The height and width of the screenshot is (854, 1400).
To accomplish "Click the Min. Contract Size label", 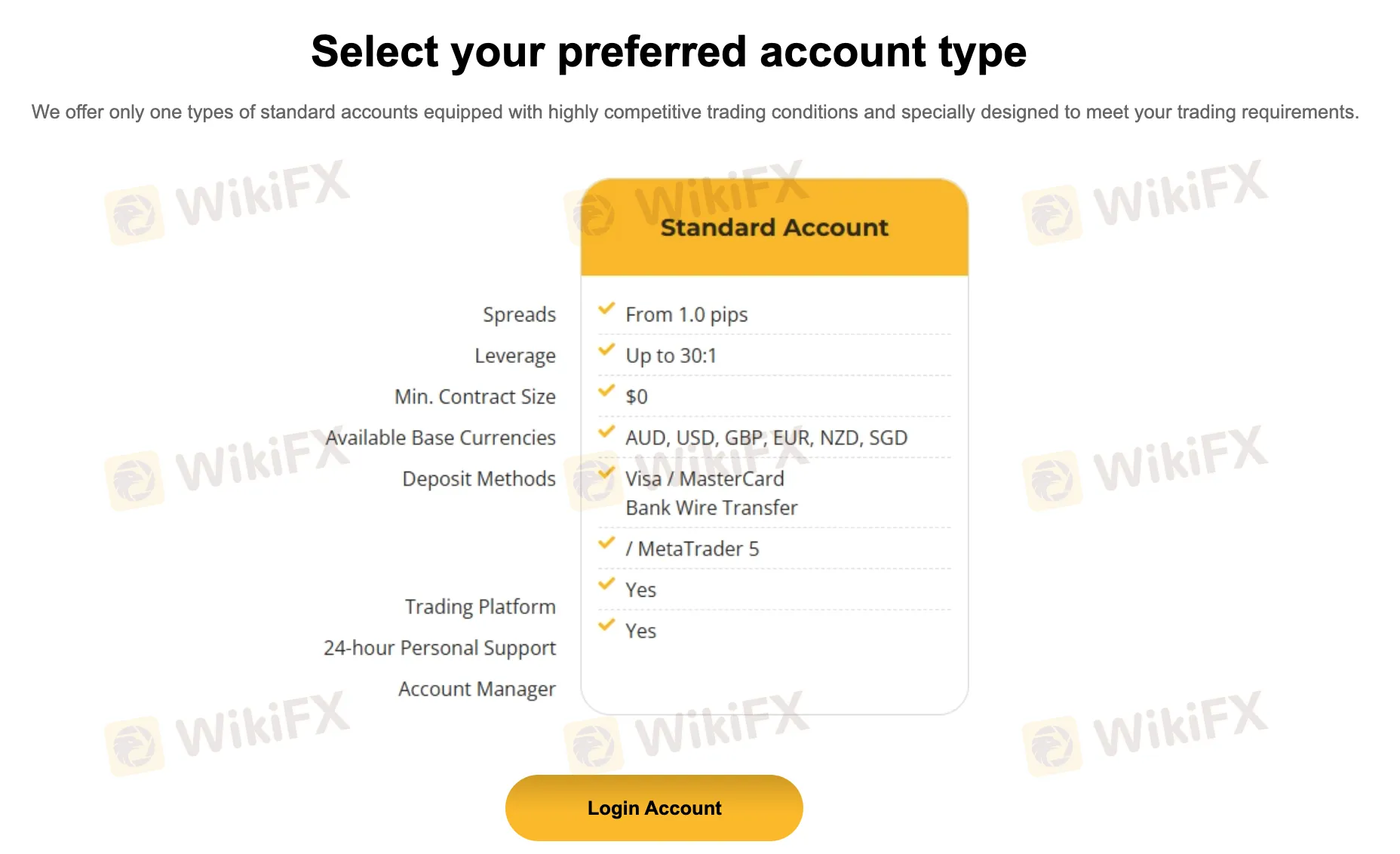I will point(474,397).
